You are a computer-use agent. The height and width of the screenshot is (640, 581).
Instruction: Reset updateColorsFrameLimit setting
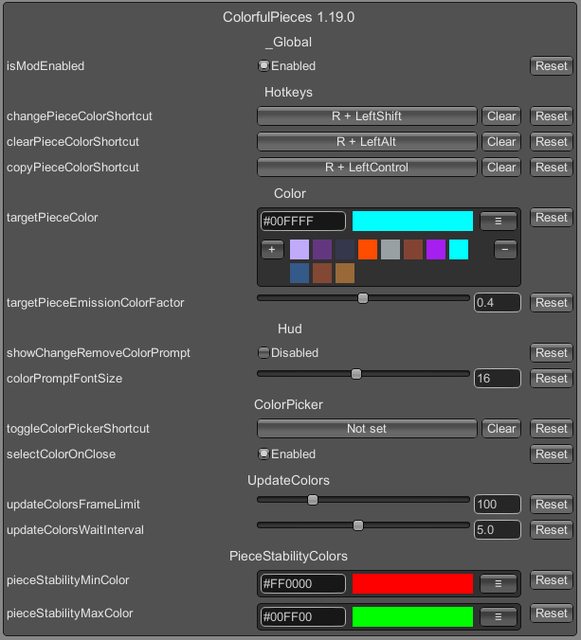551,504
